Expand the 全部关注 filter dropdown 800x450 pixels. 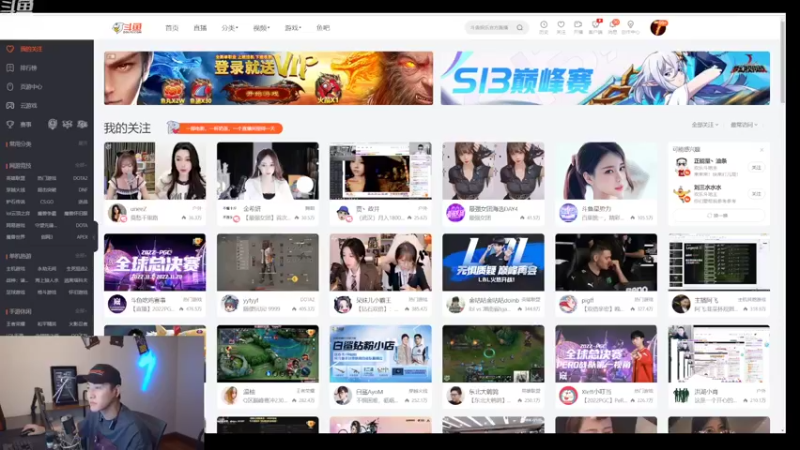705,125
